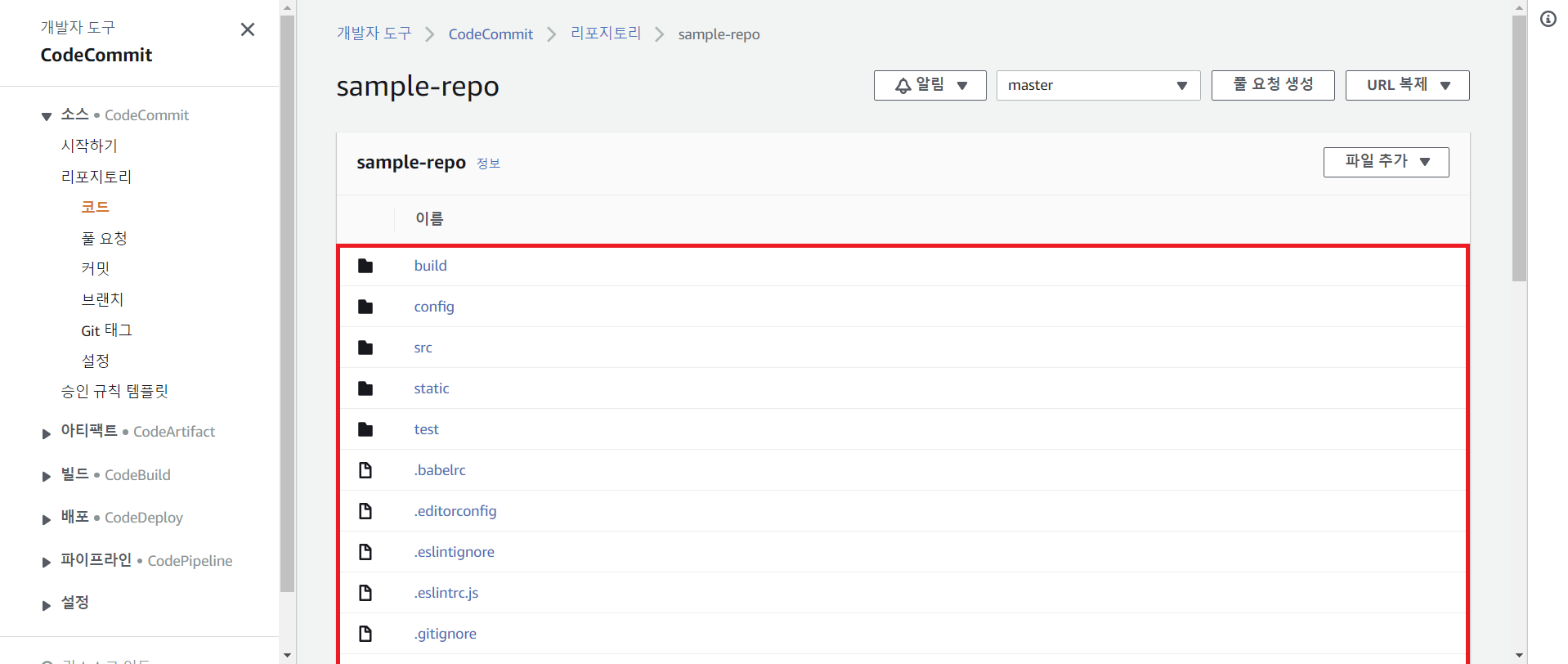Open 승인 규칙 템플릿 in the sidebar
The image size is (1568, 664).
[114, 391]
